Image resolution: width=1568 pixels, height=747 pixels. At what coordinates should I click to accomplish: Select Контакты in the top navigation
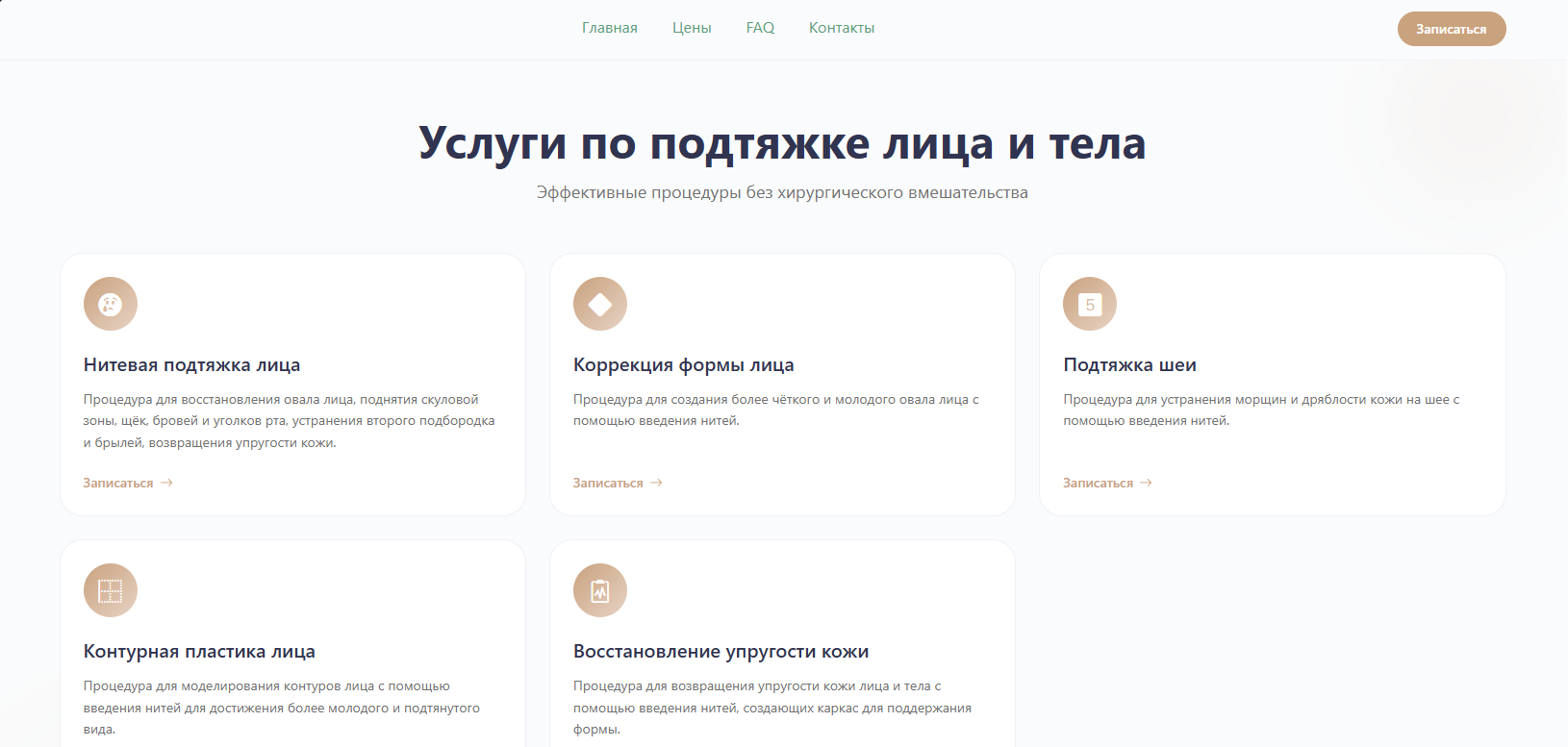[842, 28]
